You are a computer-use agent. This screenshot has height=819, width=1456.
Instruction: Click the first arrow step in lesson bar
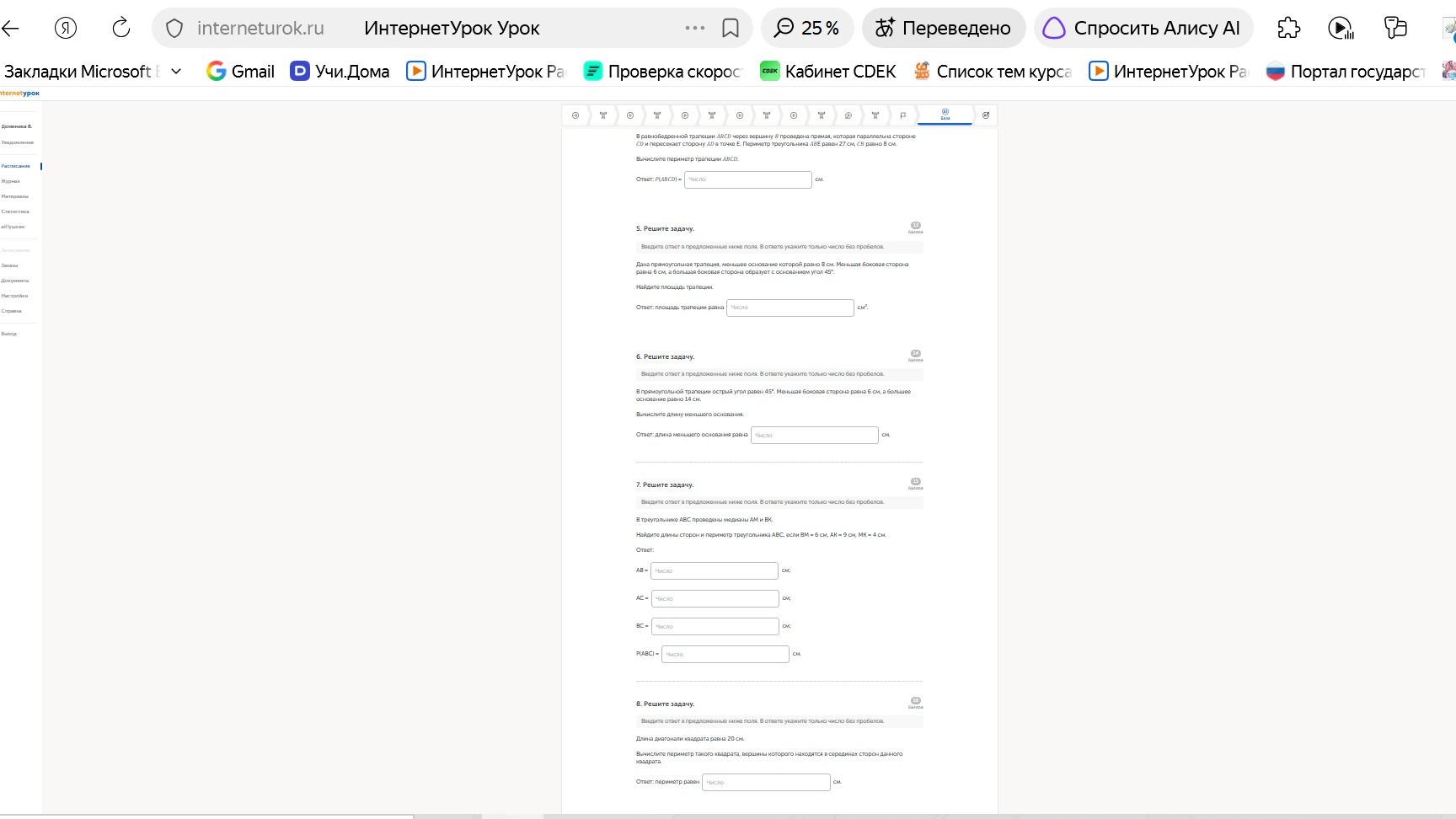(x=575, y=115)
